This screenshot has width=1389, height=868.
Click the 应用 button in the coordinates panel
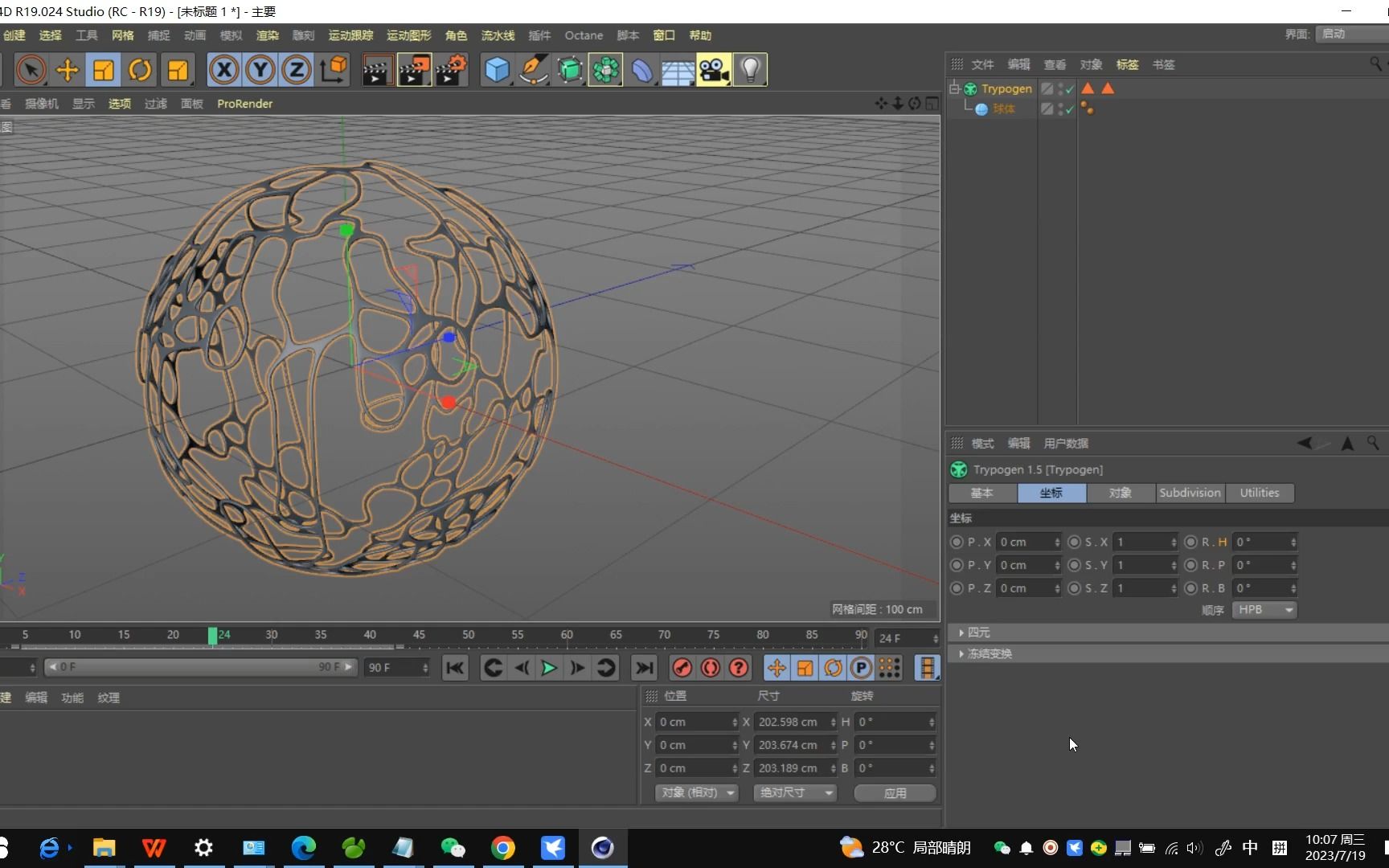[x=894, y=793]
